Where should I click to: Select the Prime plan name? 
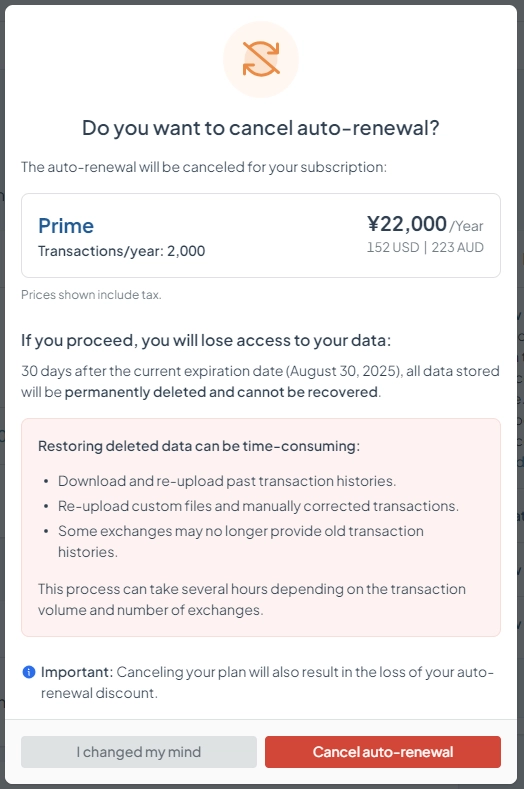(66, 226)
